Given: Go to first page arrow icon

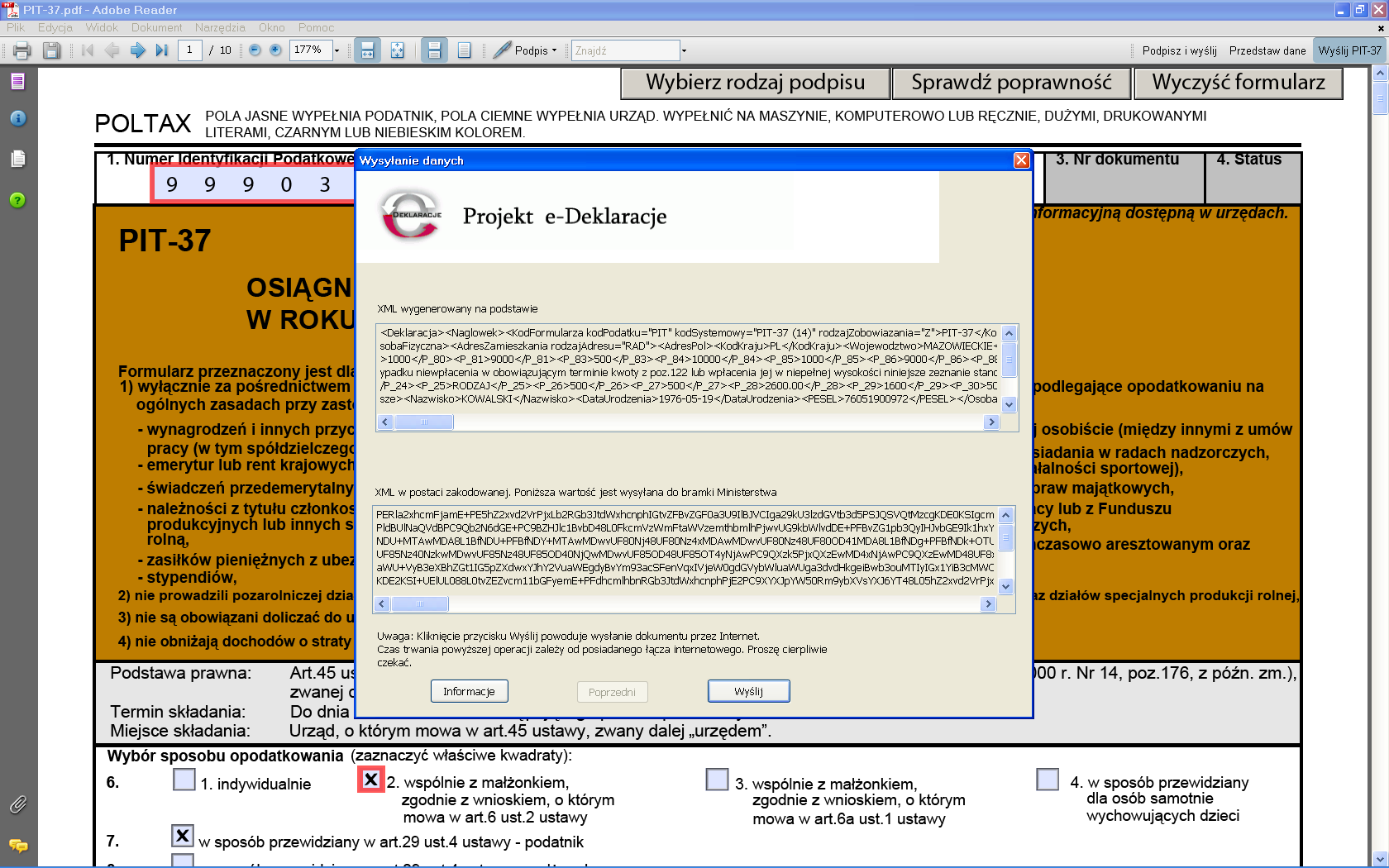Looking at the screenshot, I should (88, 50).
